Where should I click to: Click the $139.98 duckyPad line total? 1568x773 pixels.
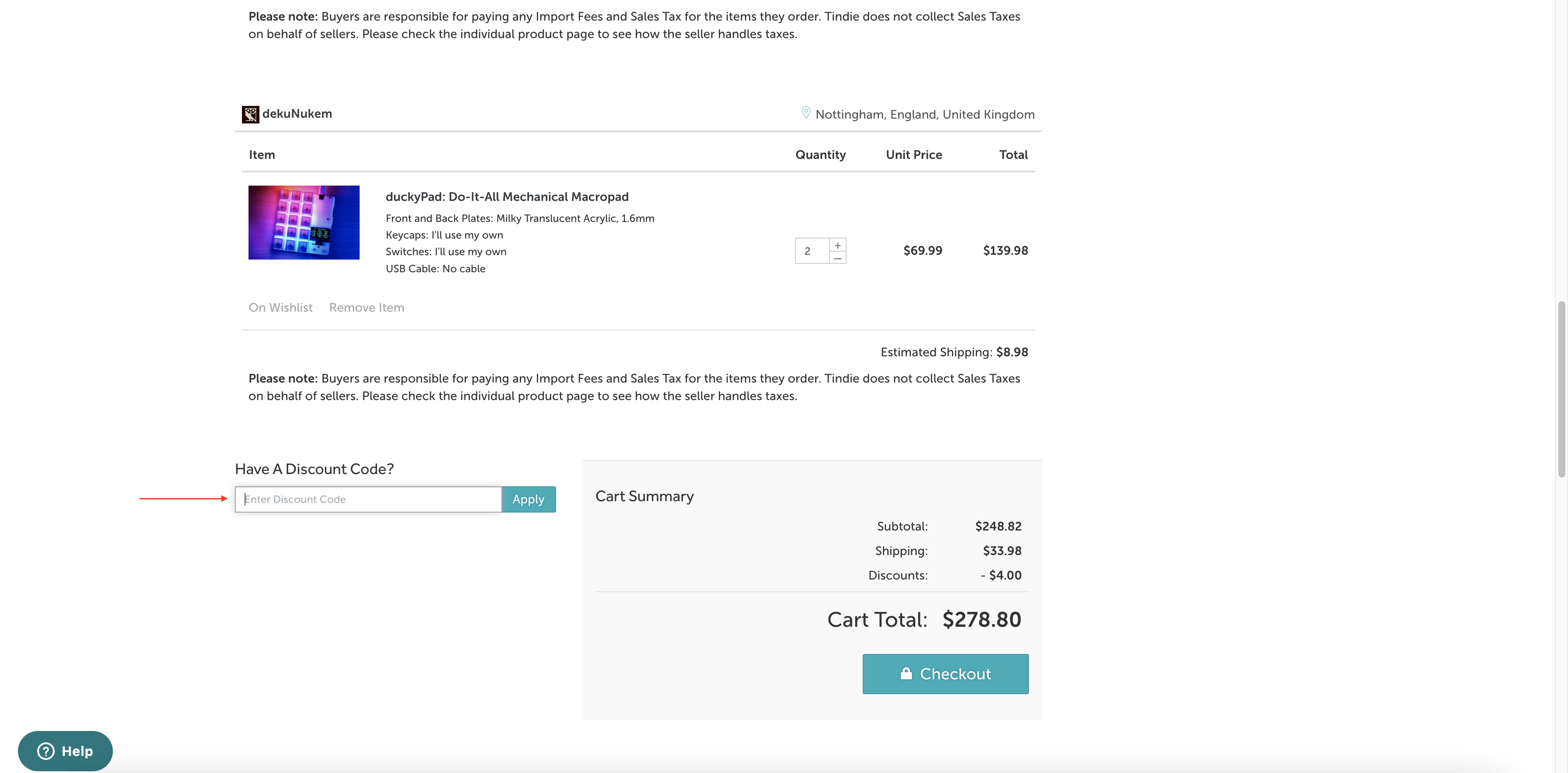[1005, 250]
